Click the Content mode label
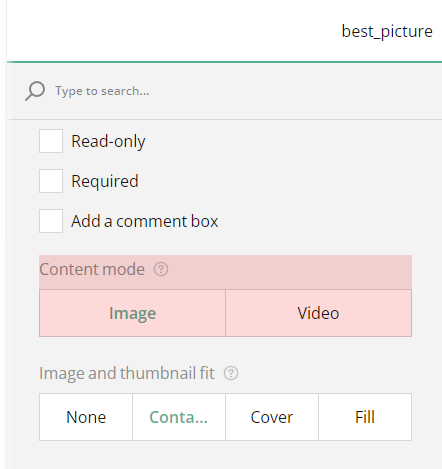The height and width of the screenshot is (469, 442). tap(92, 269)
